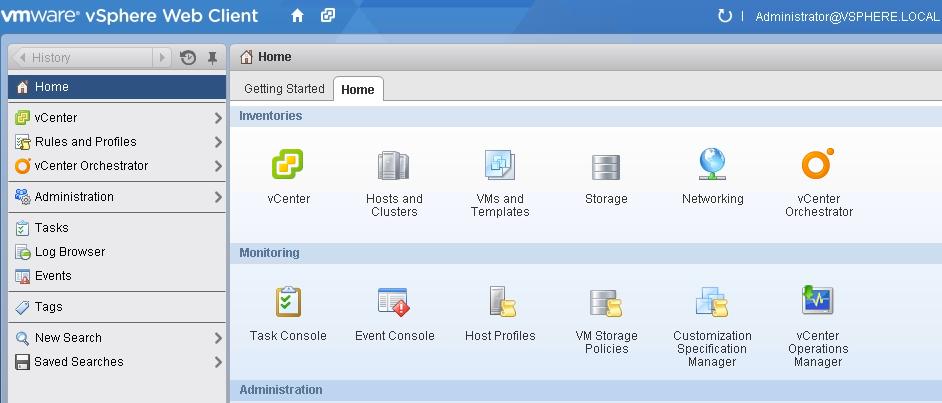Go forward with History right arrow
The image size is (942, 403).
click(x=162, y=58)
